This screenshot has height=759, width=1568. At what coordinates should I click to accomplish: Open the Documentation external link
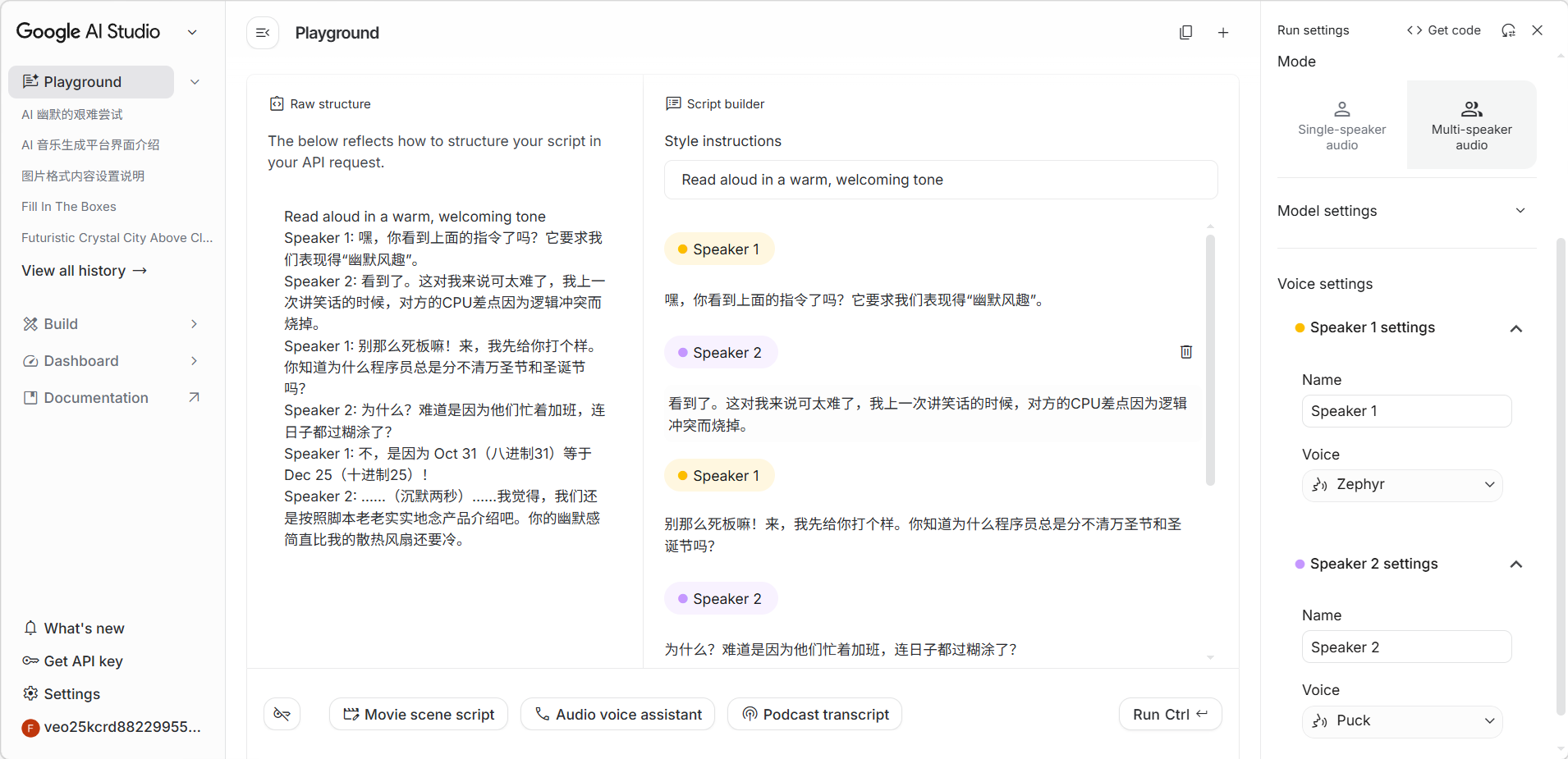click(112, 398)
